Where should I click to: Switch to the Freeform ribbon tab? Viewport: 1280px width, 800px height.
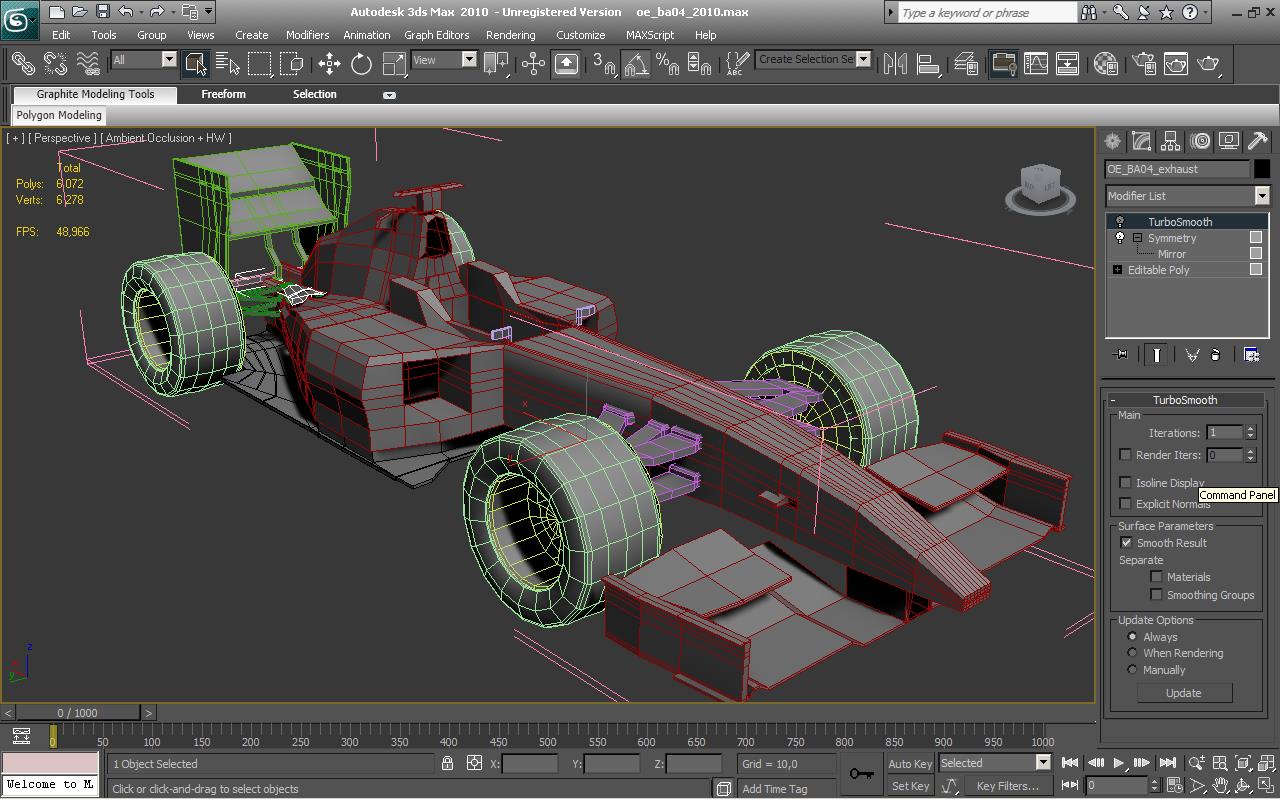223,94
